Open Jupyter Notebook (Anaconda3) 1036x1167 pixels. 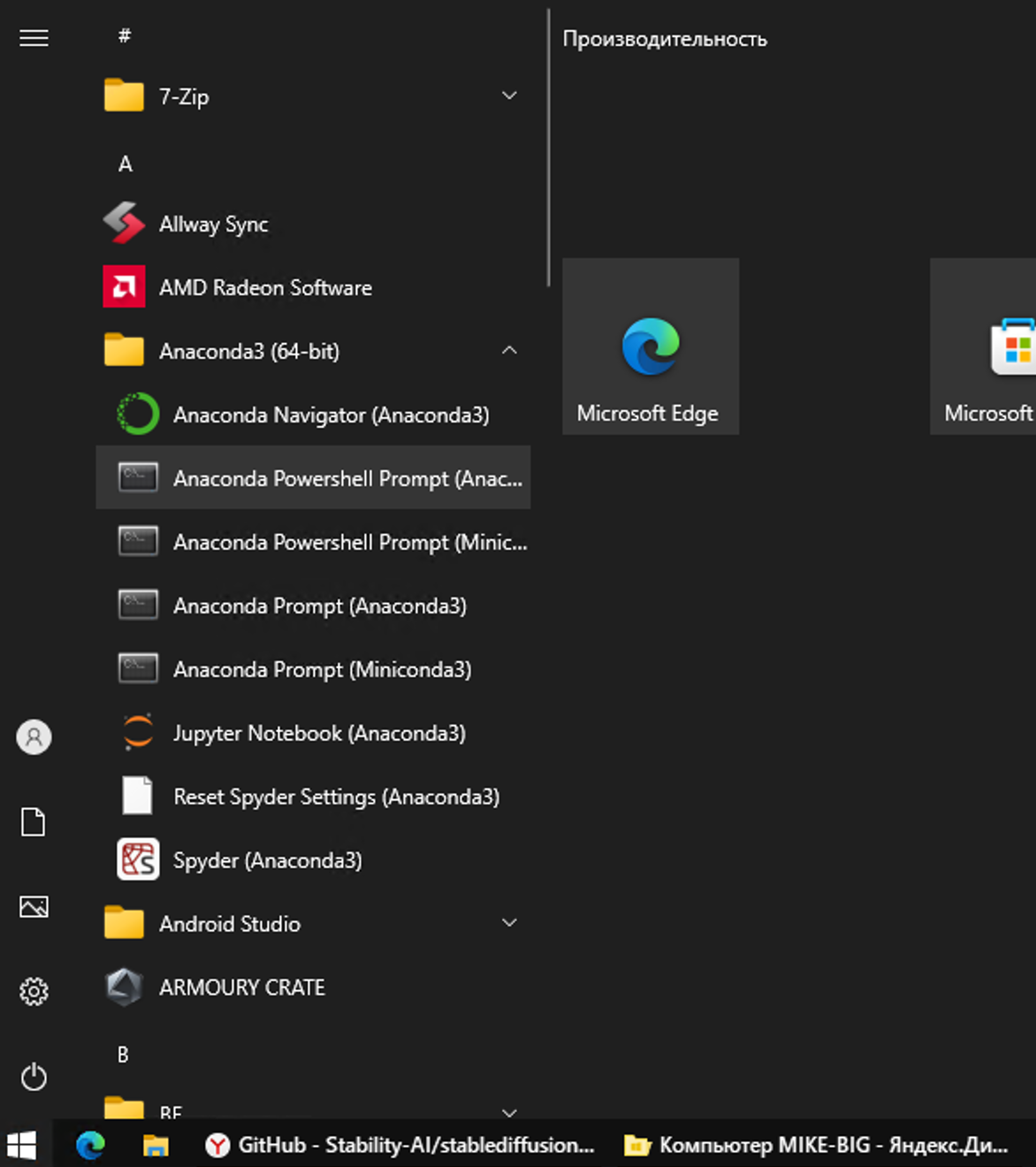[x=318, y=733]
